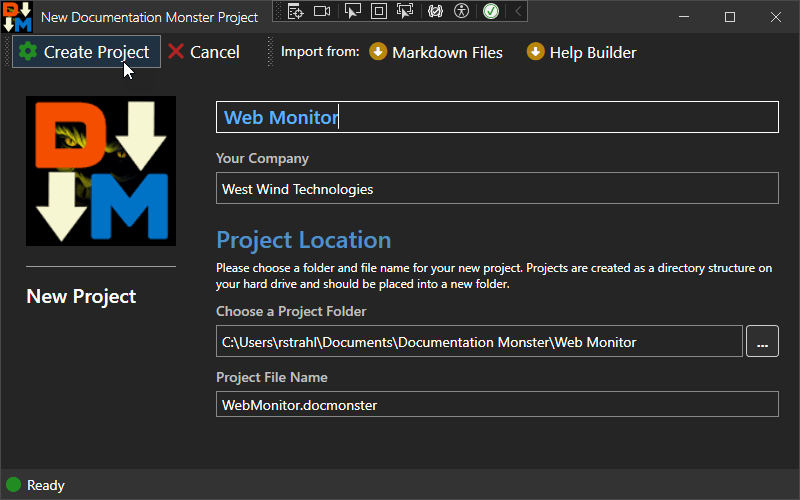Maximize the New Documentation Monster Project window
Screen dimensions: 800x500
tap(730, 17)
